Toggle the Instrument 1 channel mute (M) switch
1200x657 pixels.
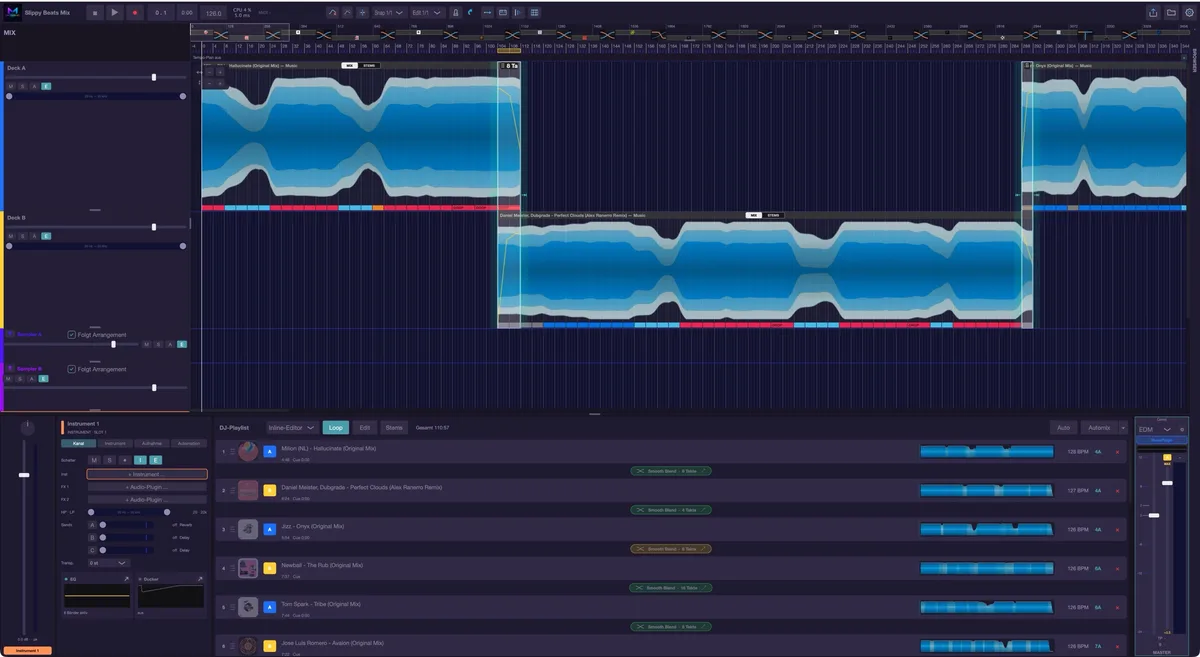click(x=94, y=460)
